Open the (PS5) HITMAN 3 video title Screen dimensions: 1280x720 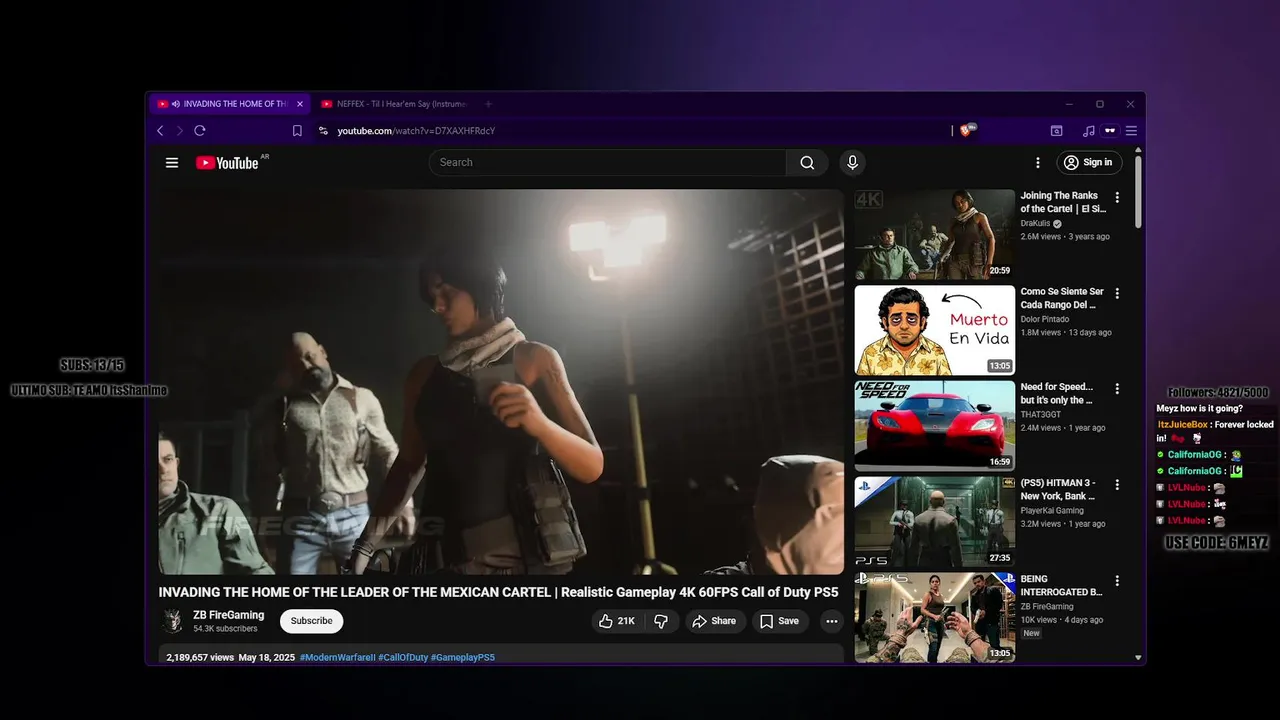click(x=1058, y=490)
